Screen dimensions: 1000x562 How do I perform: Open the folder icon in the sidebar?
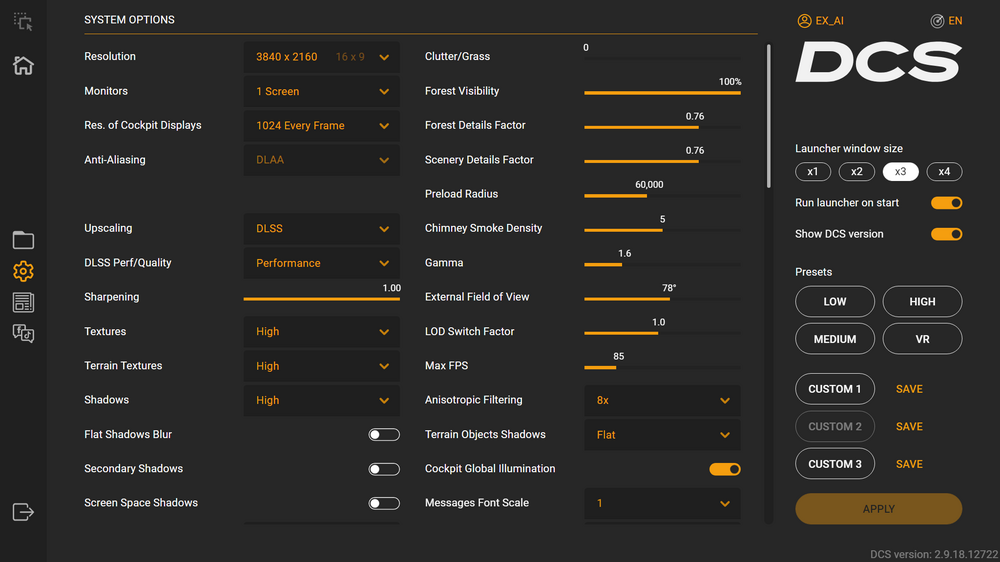23,240
